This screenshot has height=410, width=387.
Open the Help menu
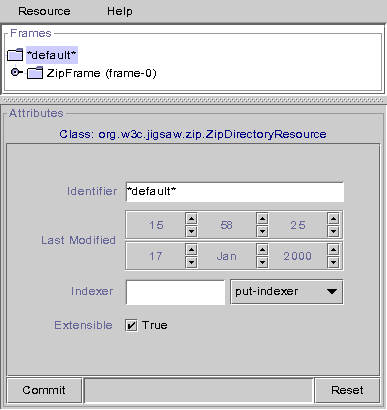tap(120, 11)
